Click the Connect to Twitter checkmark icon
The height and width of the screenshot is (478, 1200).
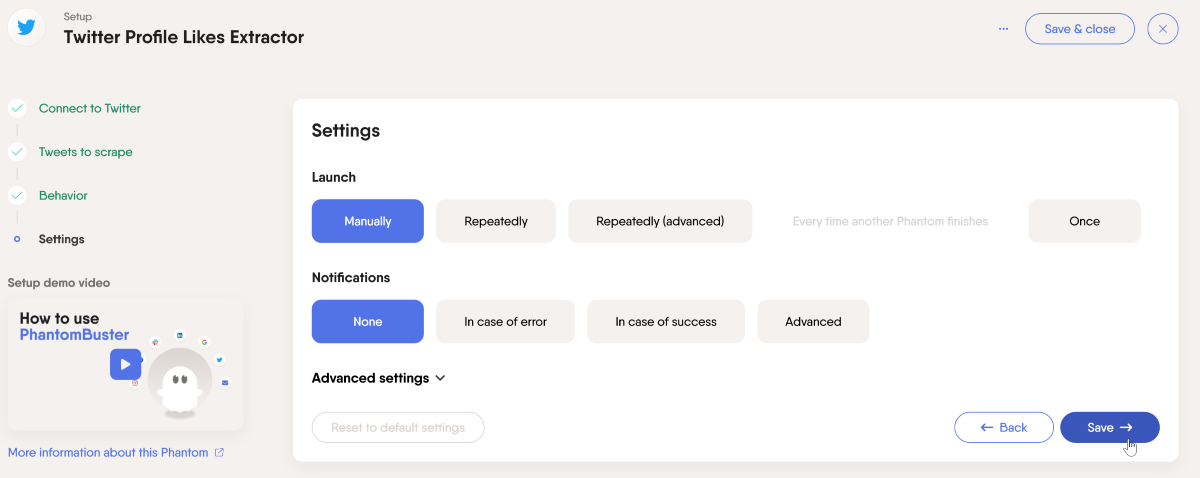coord(17,108)
